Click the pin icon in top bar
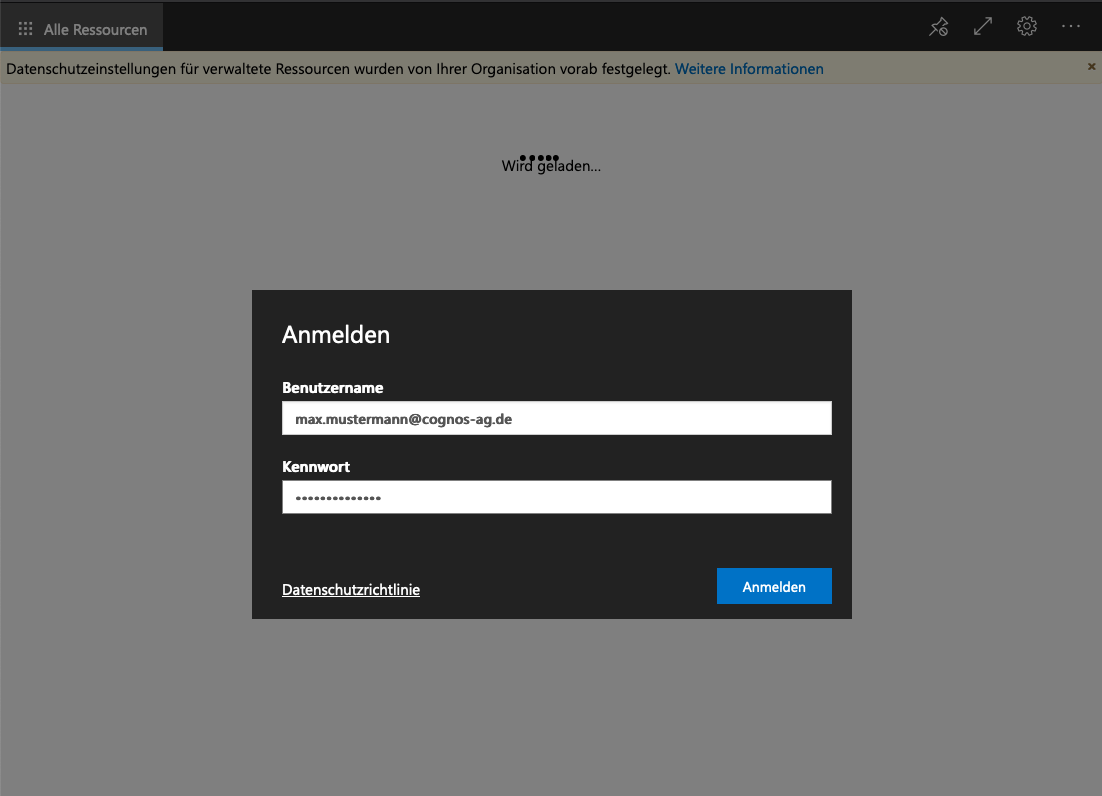 pos(938,27)
